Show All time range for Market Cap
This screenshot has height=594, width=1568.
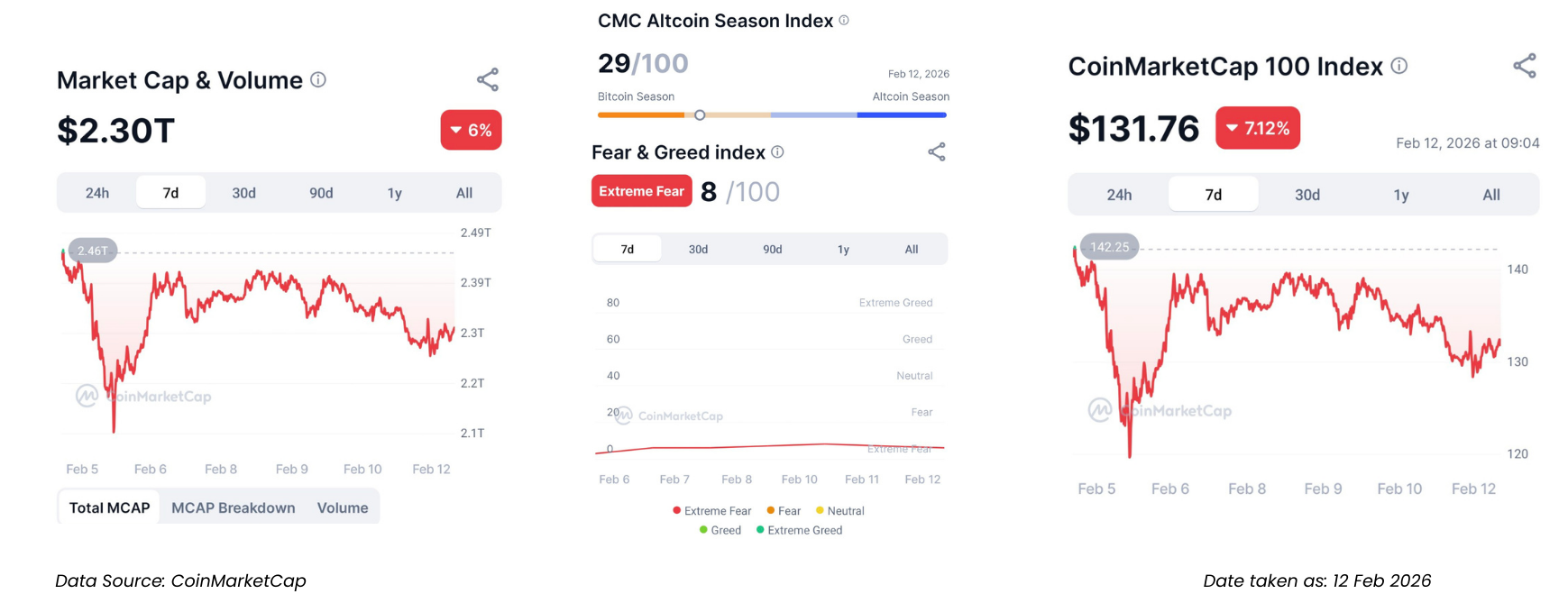pyautogui.click(x=464, y=193)
